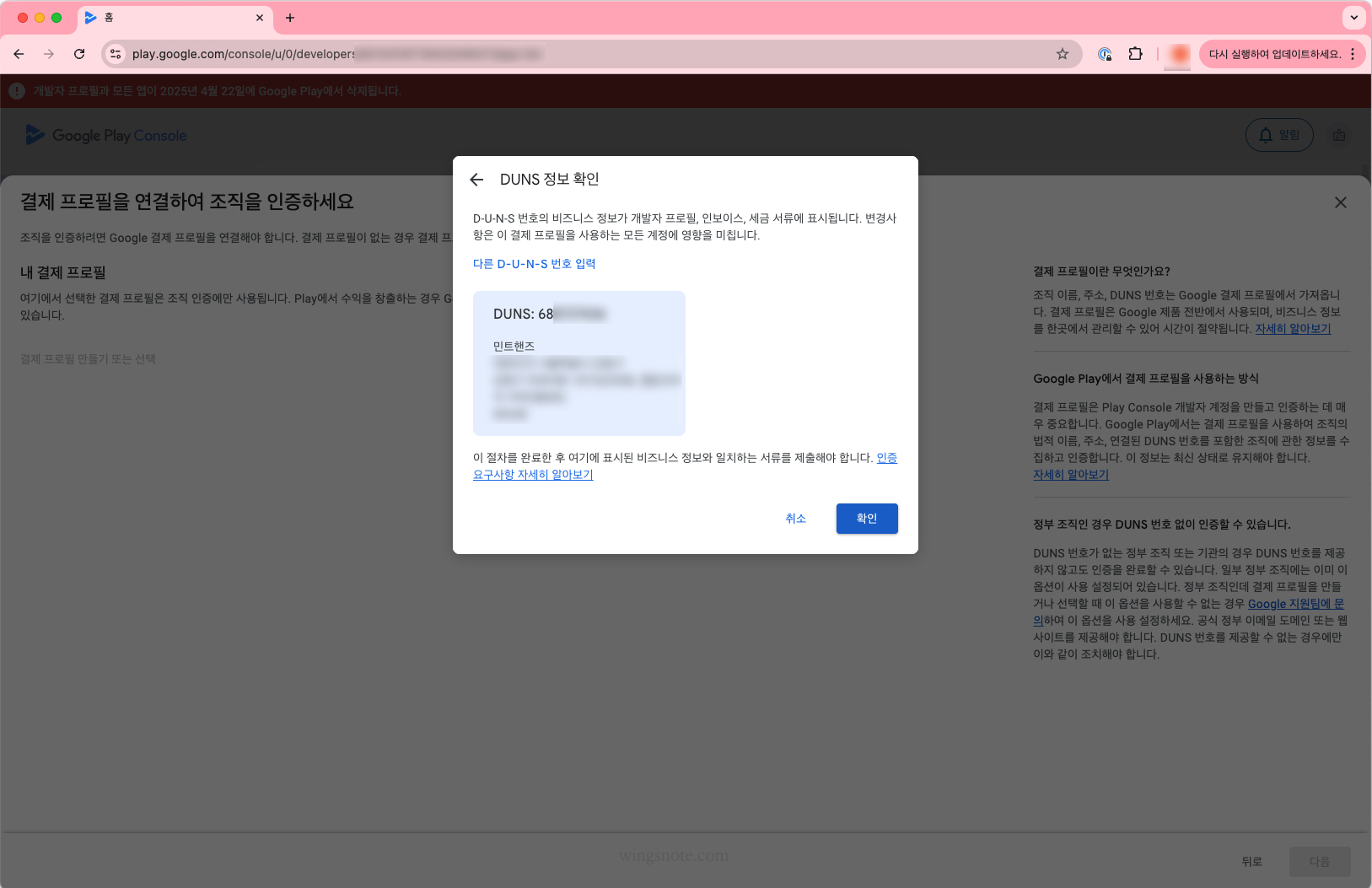
Task: Click the 다음 button at the bottom
Action: 1320,862
